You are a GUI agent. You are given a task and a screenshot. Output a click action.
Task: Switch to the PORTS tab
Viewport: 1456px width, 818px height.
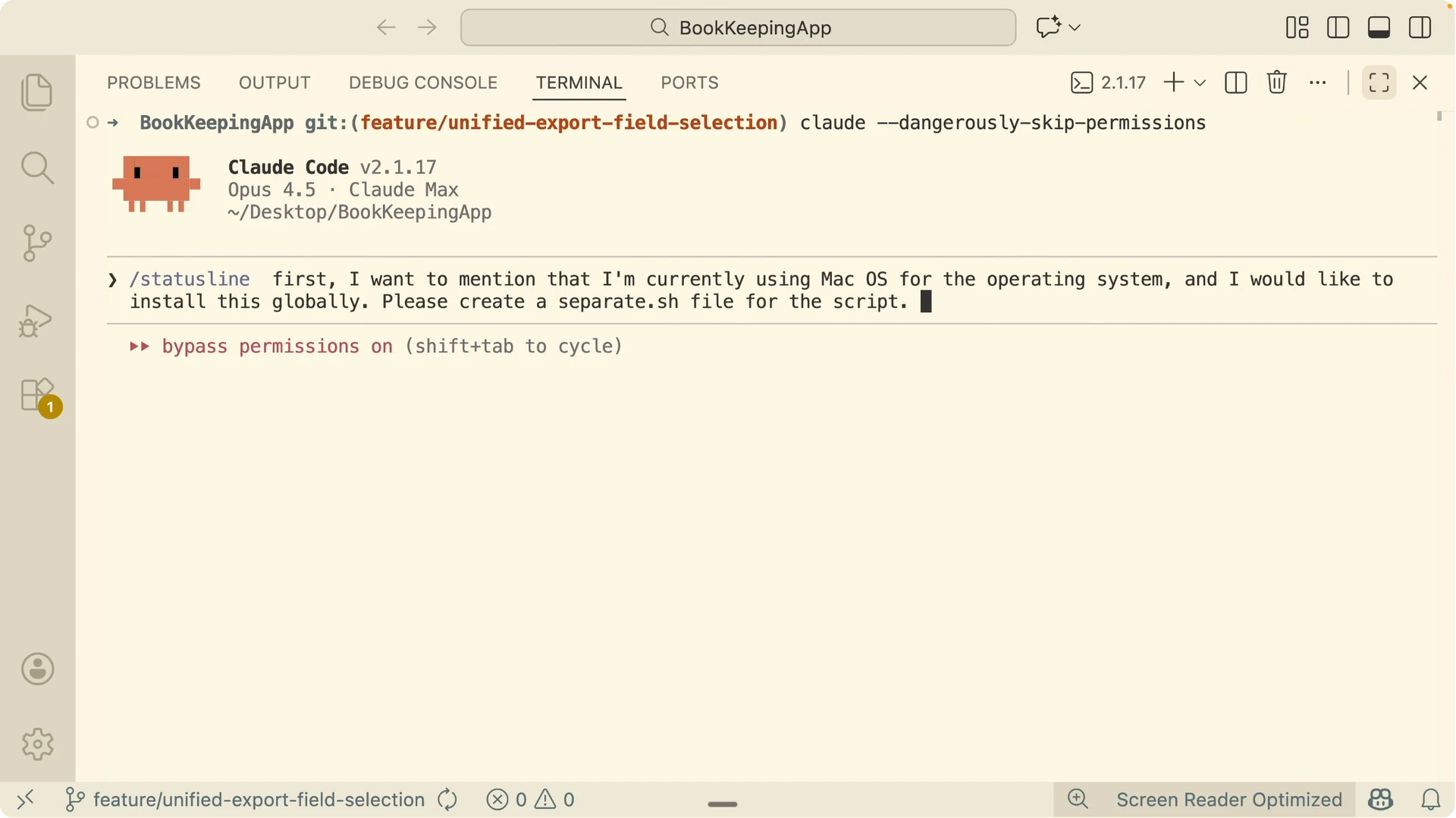pyautogui.click(x=689, y=83)
